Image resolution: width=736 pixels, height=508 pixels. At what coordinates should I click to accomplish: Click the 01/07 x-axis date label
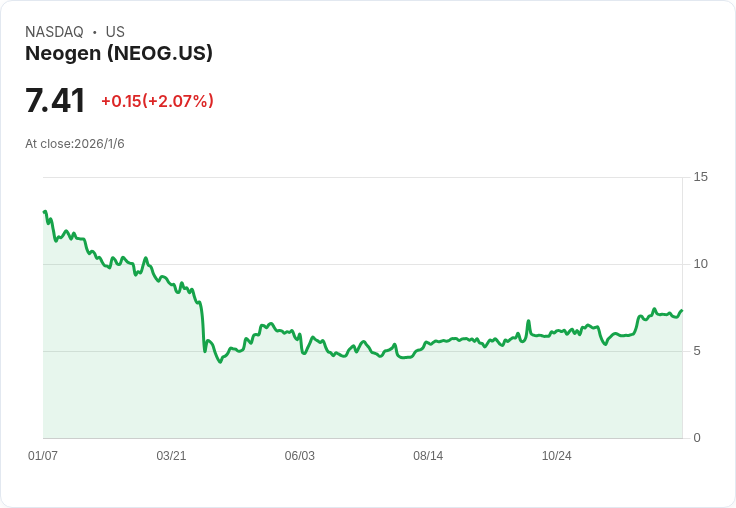pos(43,455)
